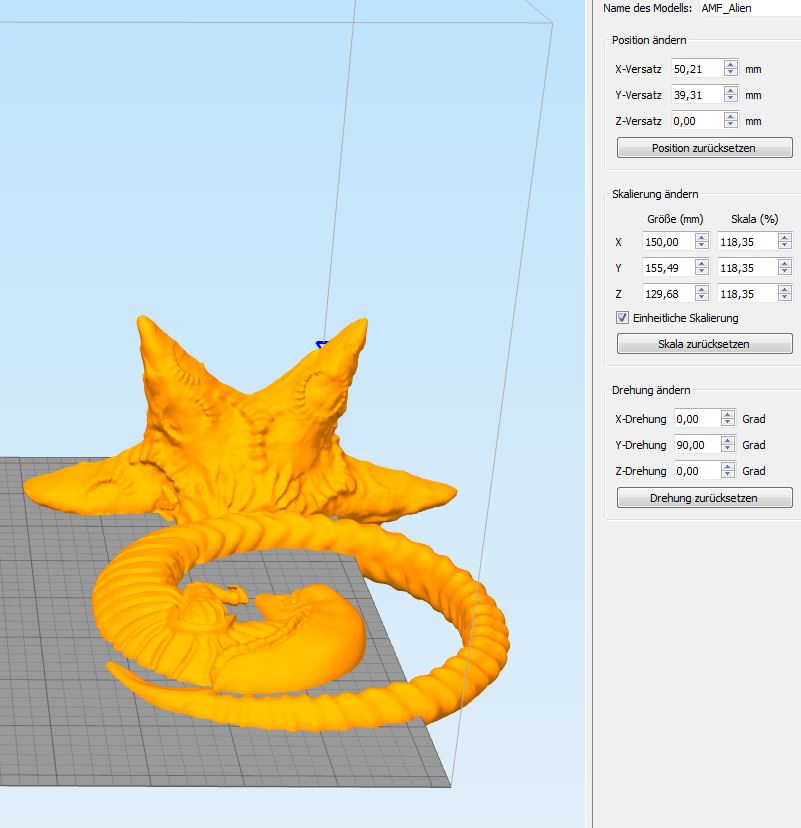Screen dimensions: 801x828
Task: Edit the Y Größe (mm) size field
Action: coord(668,268)
